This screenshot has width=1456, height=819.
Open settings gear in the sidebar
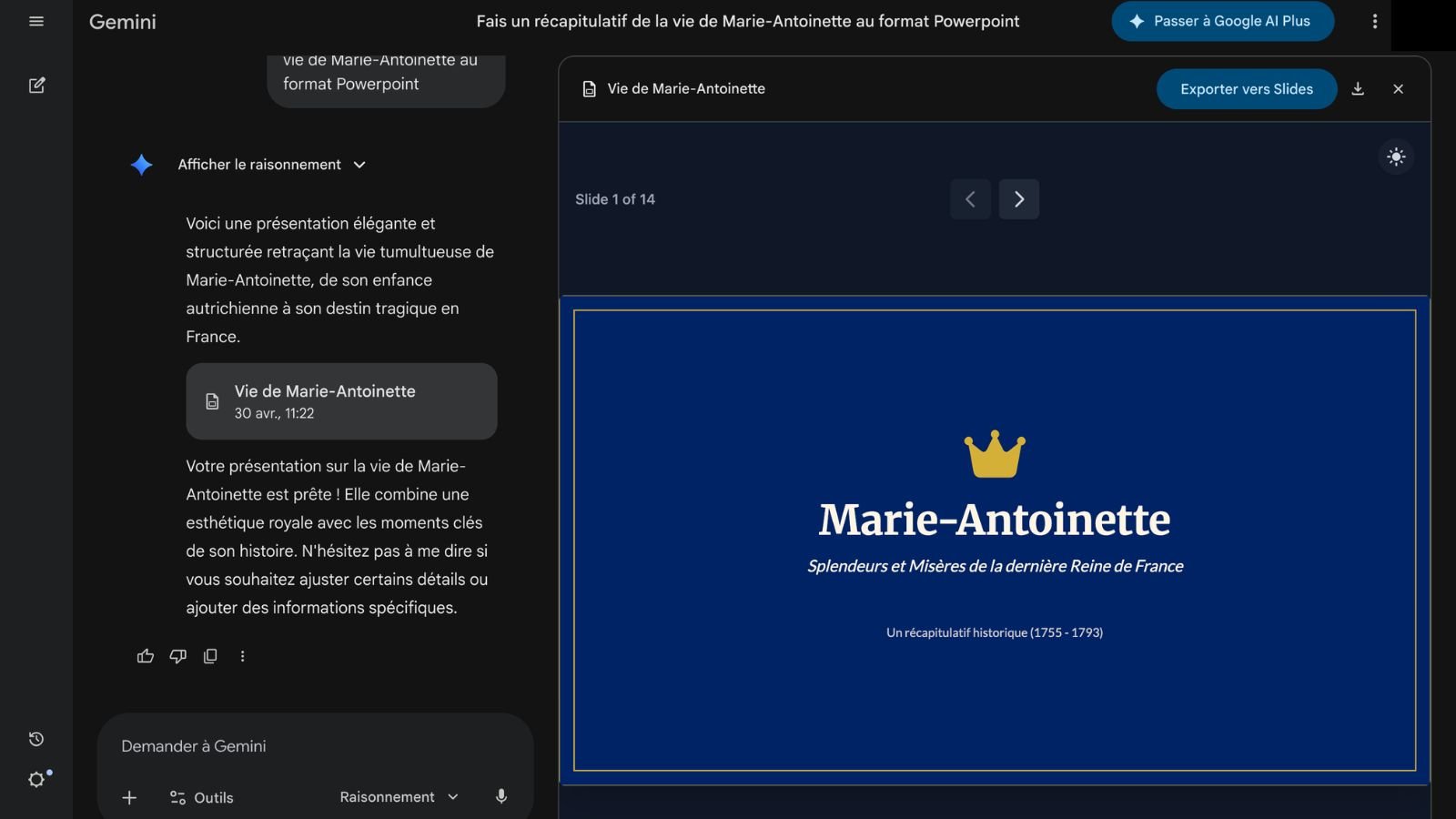(x=36, y=780)
